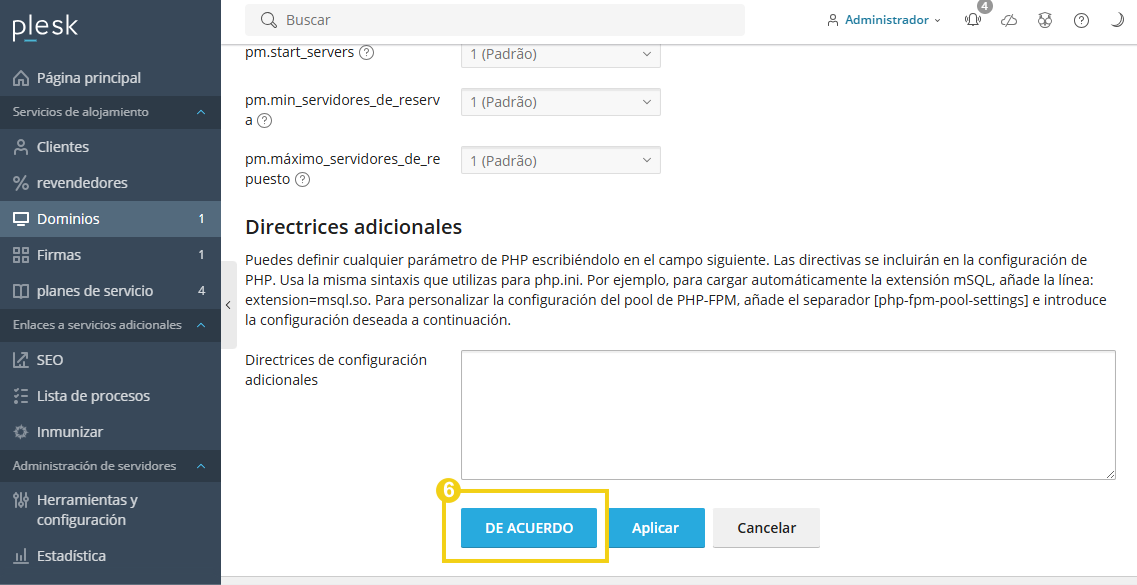Image resolution: width=1137 pixels, height=585 pixels.
Task: Go to Página principal home icon
Action: (x=21, y=77)
